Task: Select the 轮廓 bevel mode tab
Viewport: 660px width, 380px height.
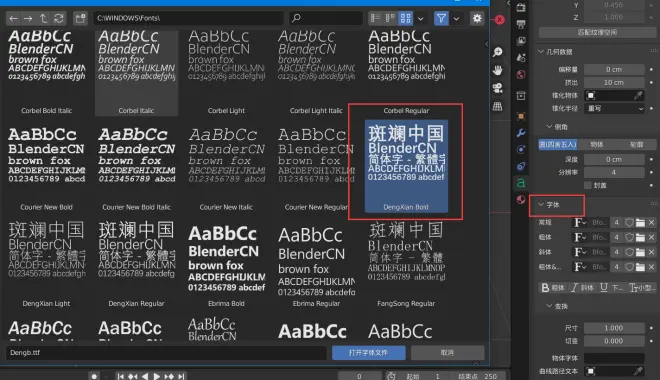Action: click(x=636, y=144)
